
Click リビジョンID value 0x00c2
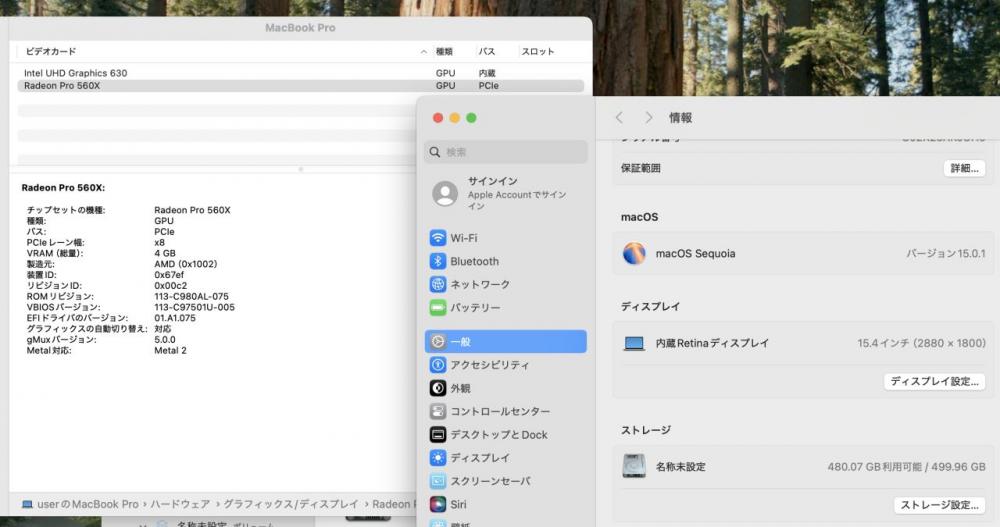point(171,286)
